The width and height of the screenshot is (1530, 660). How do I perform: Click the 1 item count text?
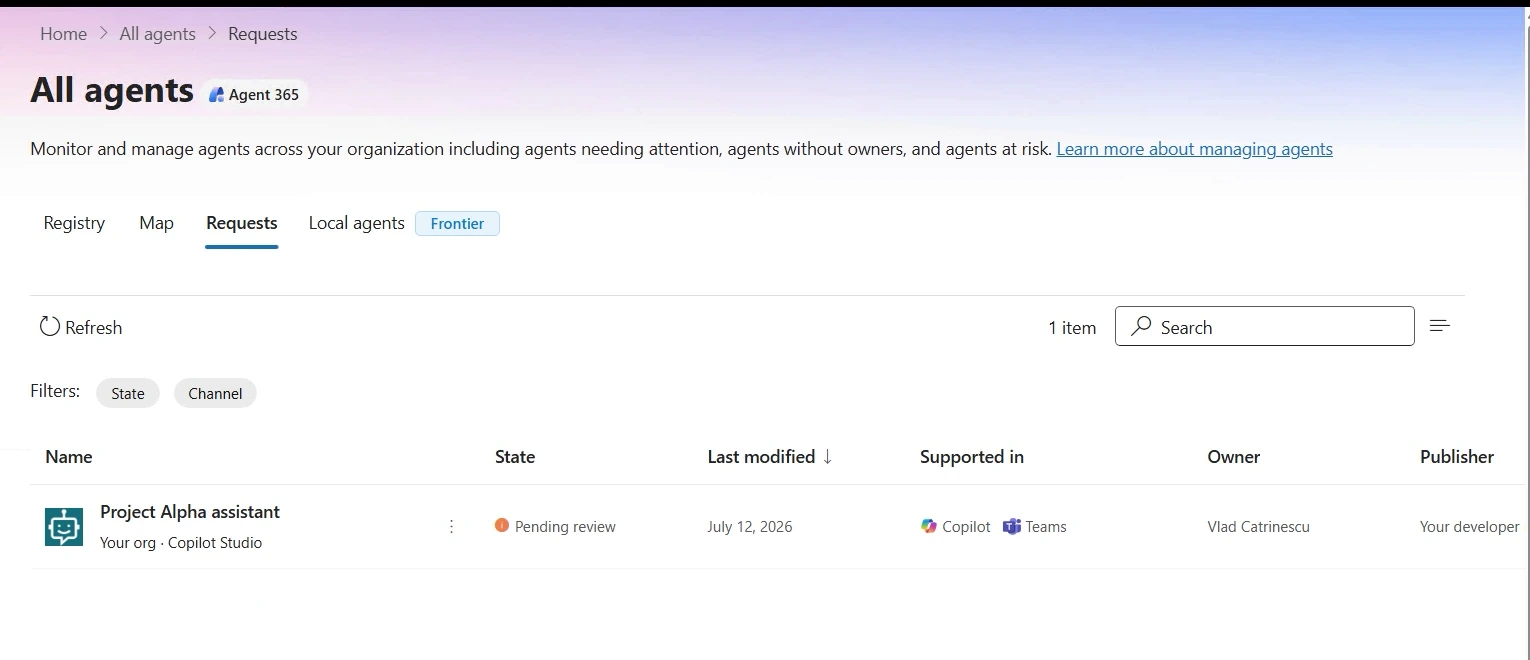tap(1072, 327)
